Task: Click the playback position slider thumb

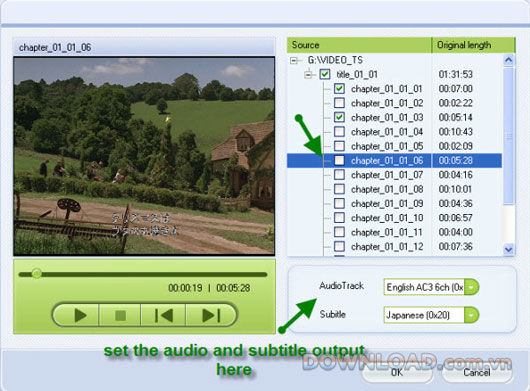Action: pyautogui.click(x=37, y=273)
